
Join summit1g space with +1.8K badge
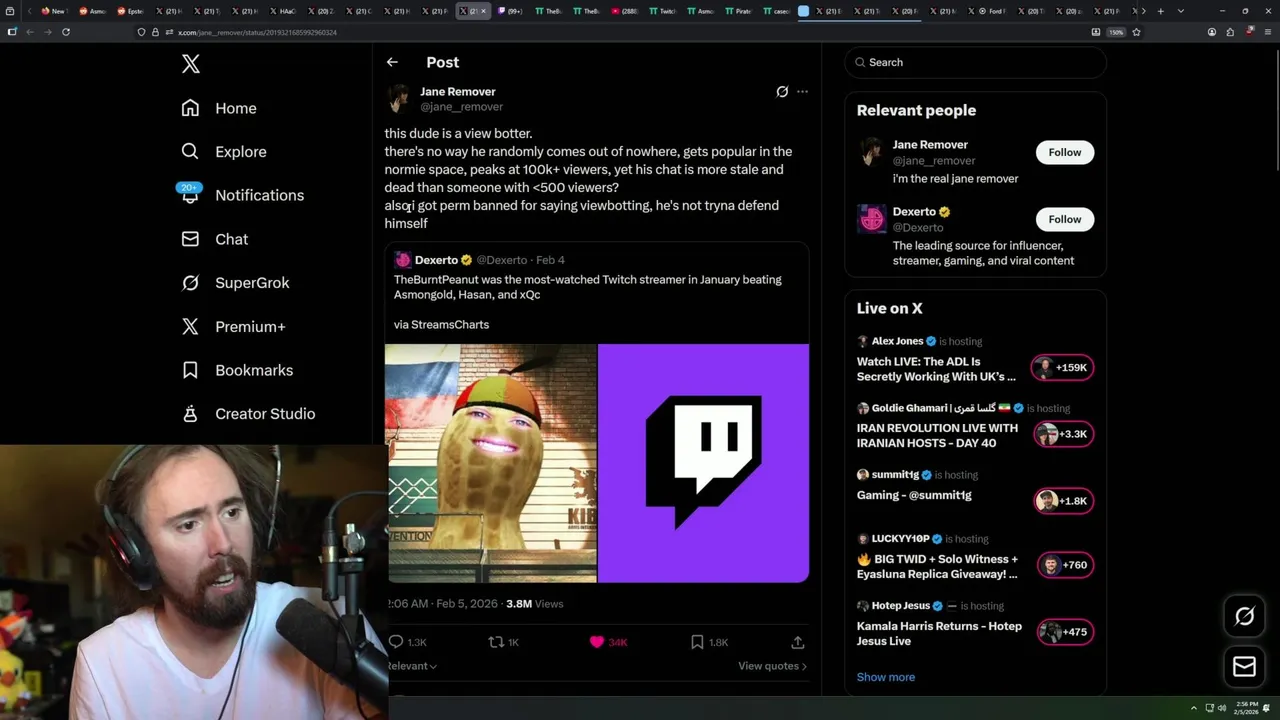click(x=1063, y=501)
